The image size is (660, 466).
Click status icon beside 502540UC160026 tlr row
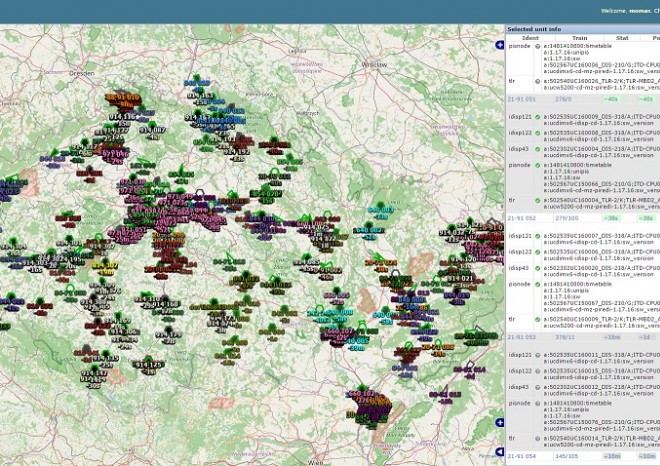pos(538,81)
